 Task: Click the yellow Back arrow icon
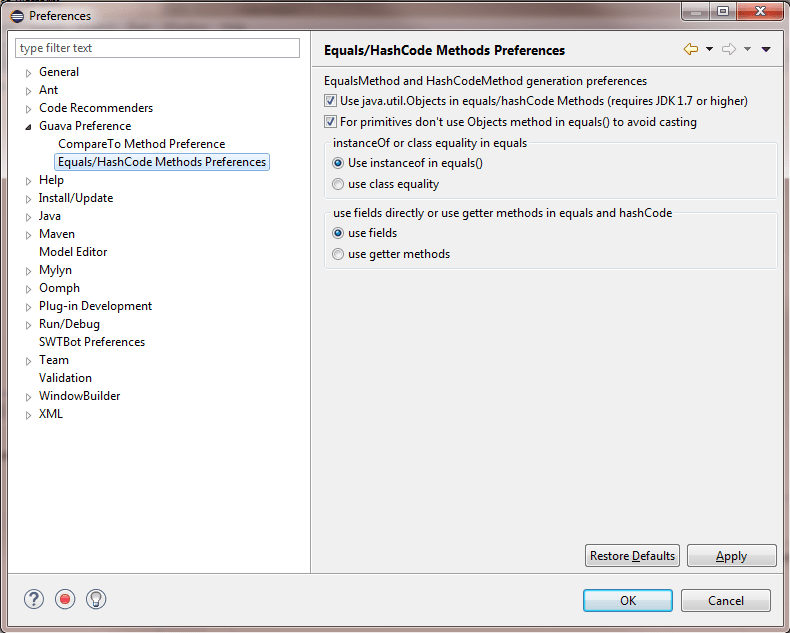[x=691, y=49]
